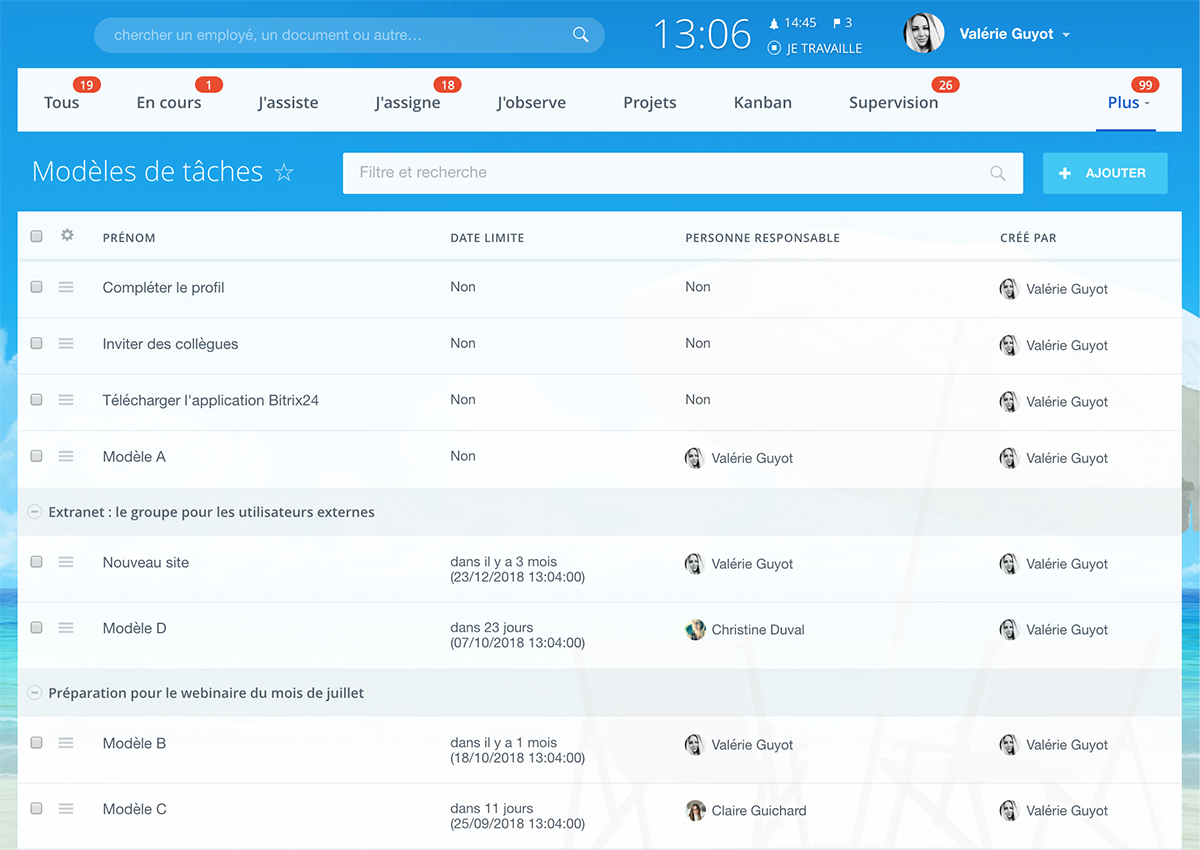Click Christine Duval's avatar in Modèle D row
The height and width of the screenshot is (850, 1200).
pos(695,630)
